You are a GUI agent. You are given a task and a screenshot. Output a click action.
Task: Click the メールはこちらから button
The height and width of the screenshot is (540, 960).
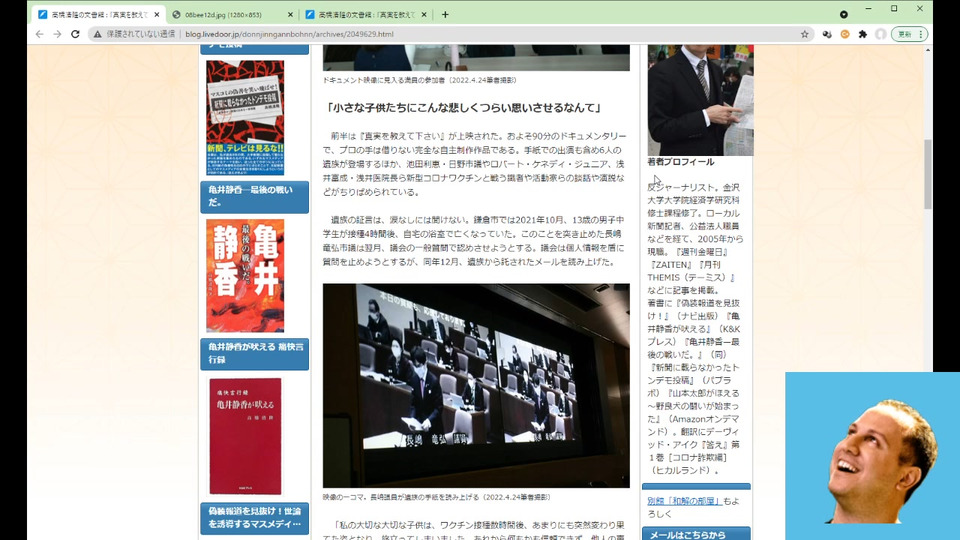pyautogui.click(x=696, y=534)
